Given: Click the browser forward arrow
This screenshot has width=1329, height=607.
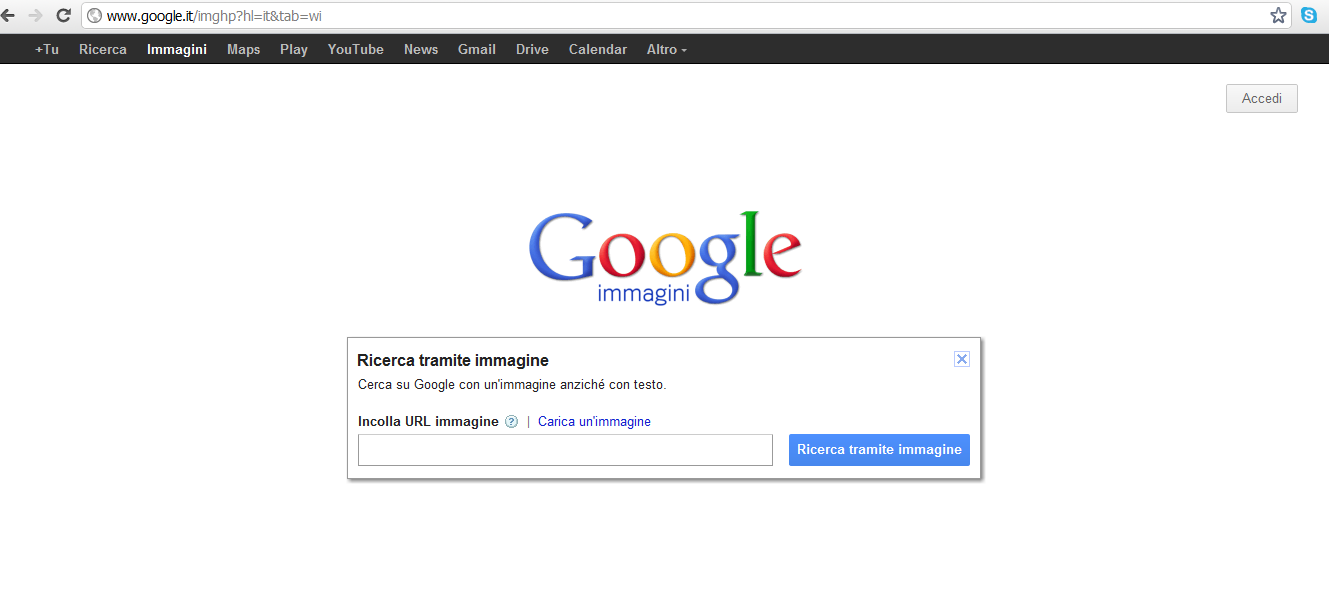Looking at the screenshot, I should 36,15.
